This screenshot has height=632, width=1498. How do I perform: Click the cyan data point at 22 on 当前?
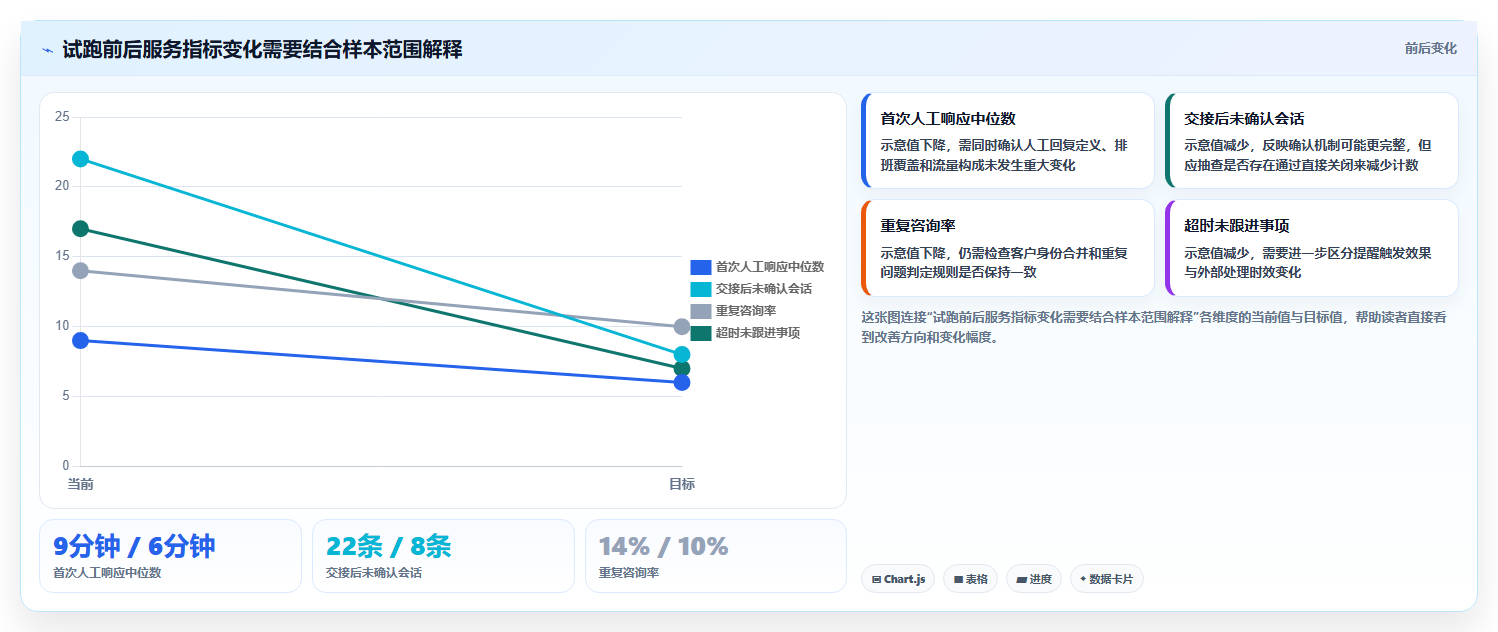point(81,159)
